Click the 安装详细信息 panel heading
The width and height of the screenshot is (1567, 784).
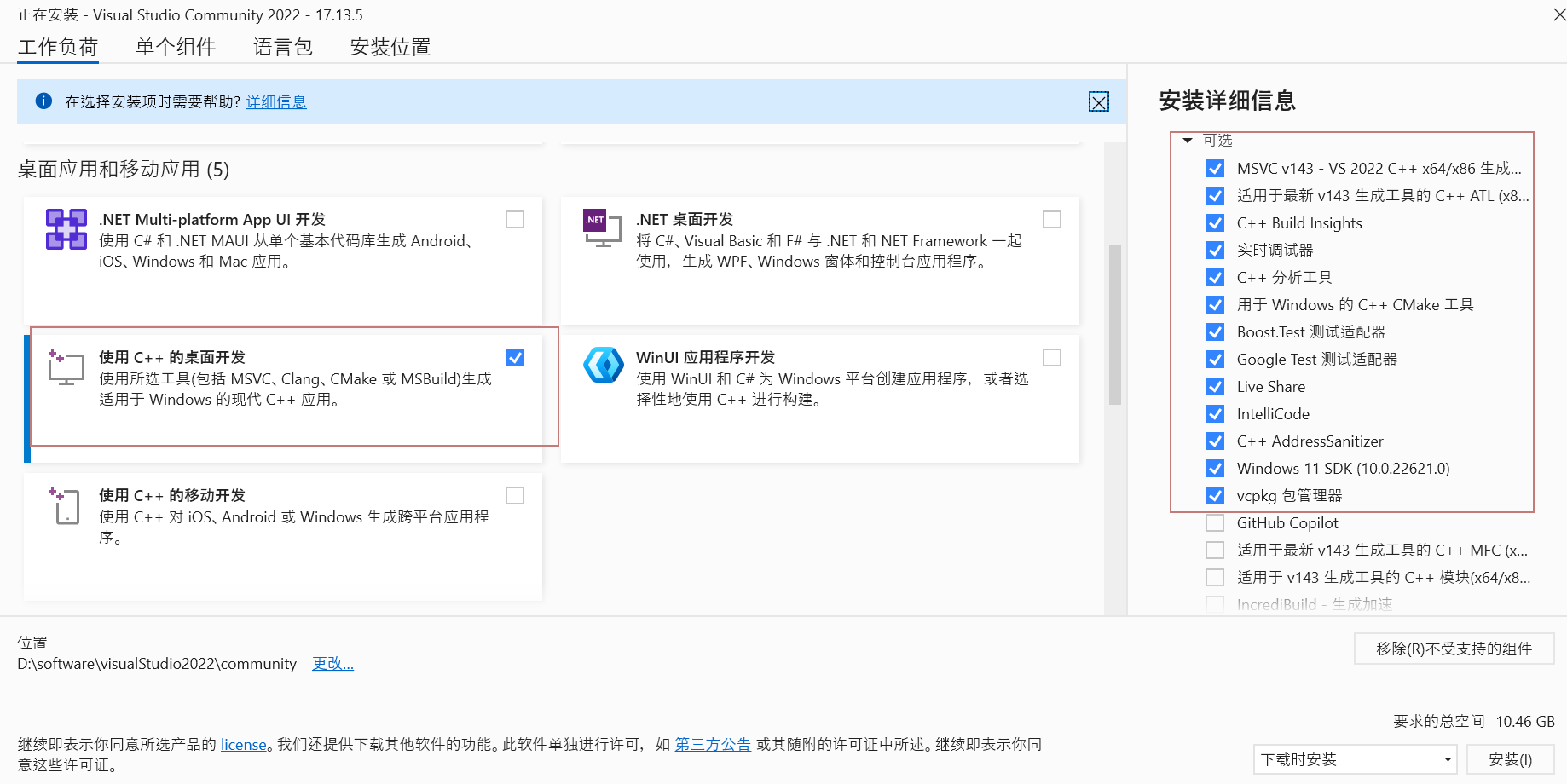tap(1228, 101)
